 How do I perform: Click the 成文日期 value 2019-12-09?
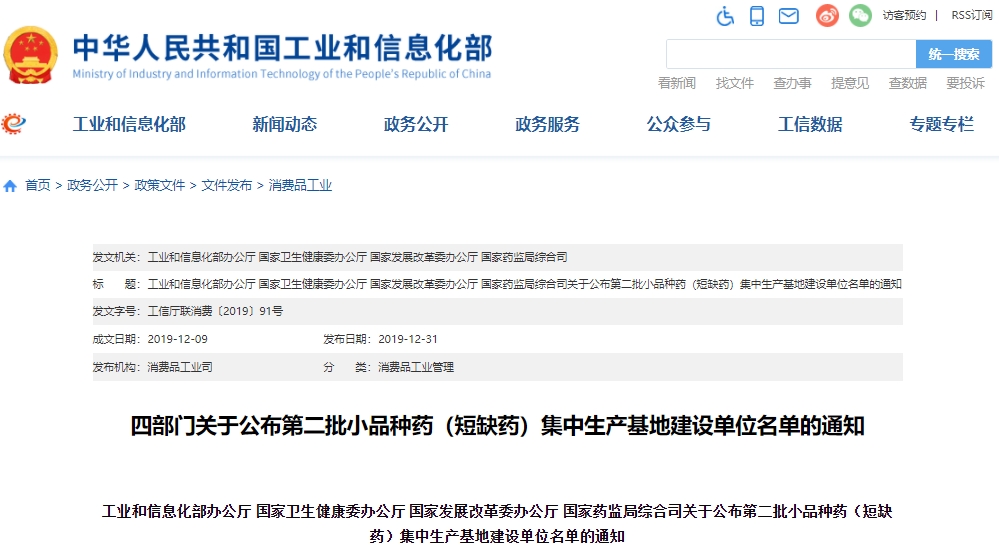click(178, 339)
